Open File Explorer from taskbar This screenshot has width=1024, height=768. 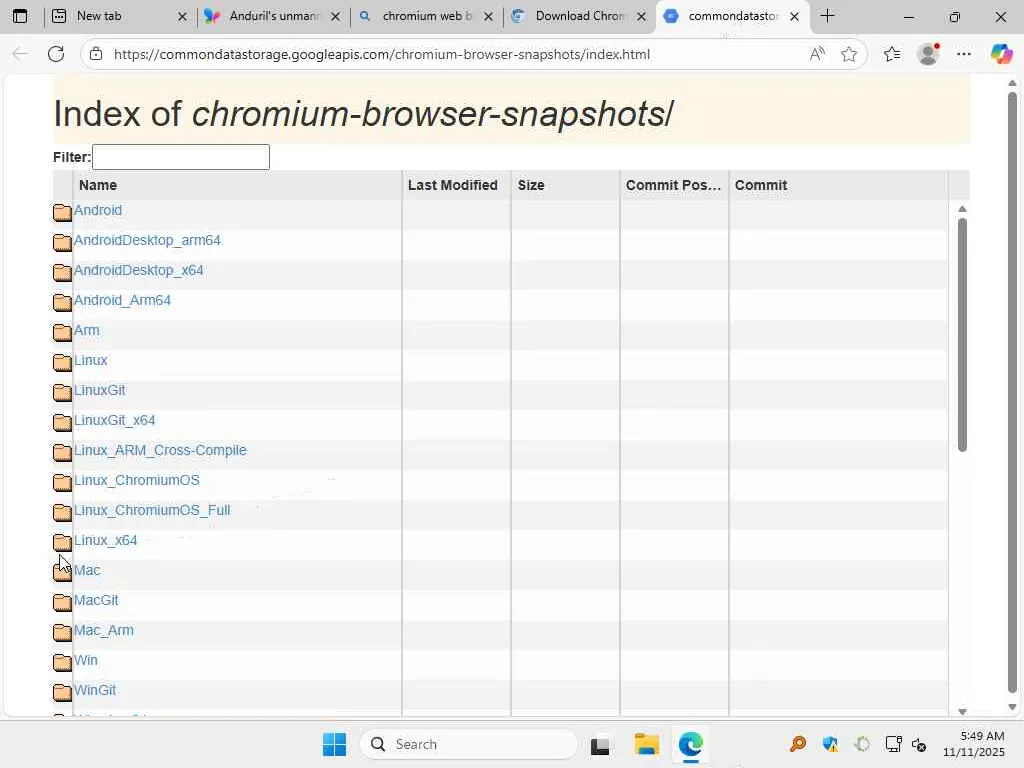(x=647, y=744)
